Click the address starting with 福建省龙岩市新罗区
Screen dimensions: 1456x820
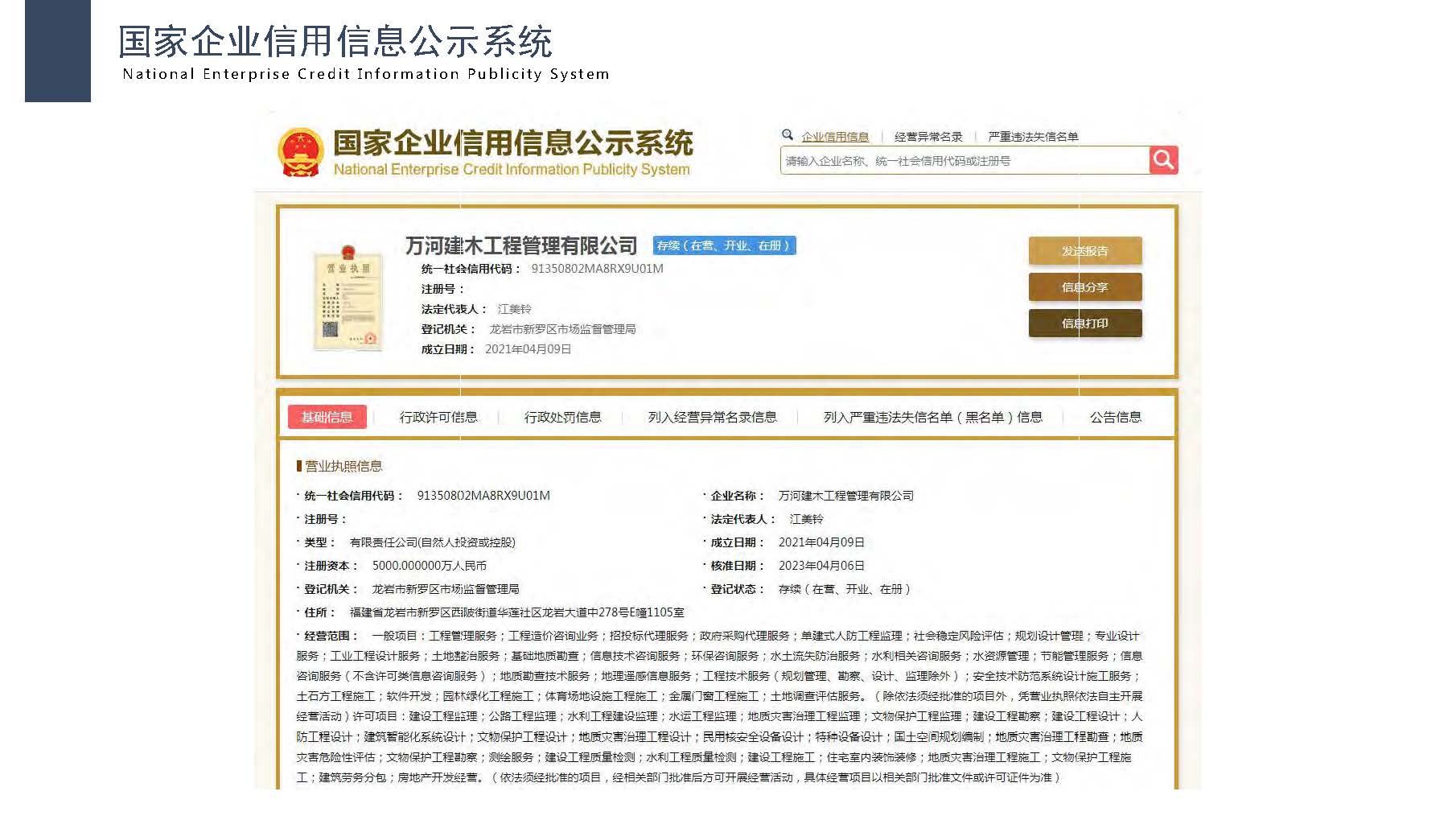coord(517,612)
